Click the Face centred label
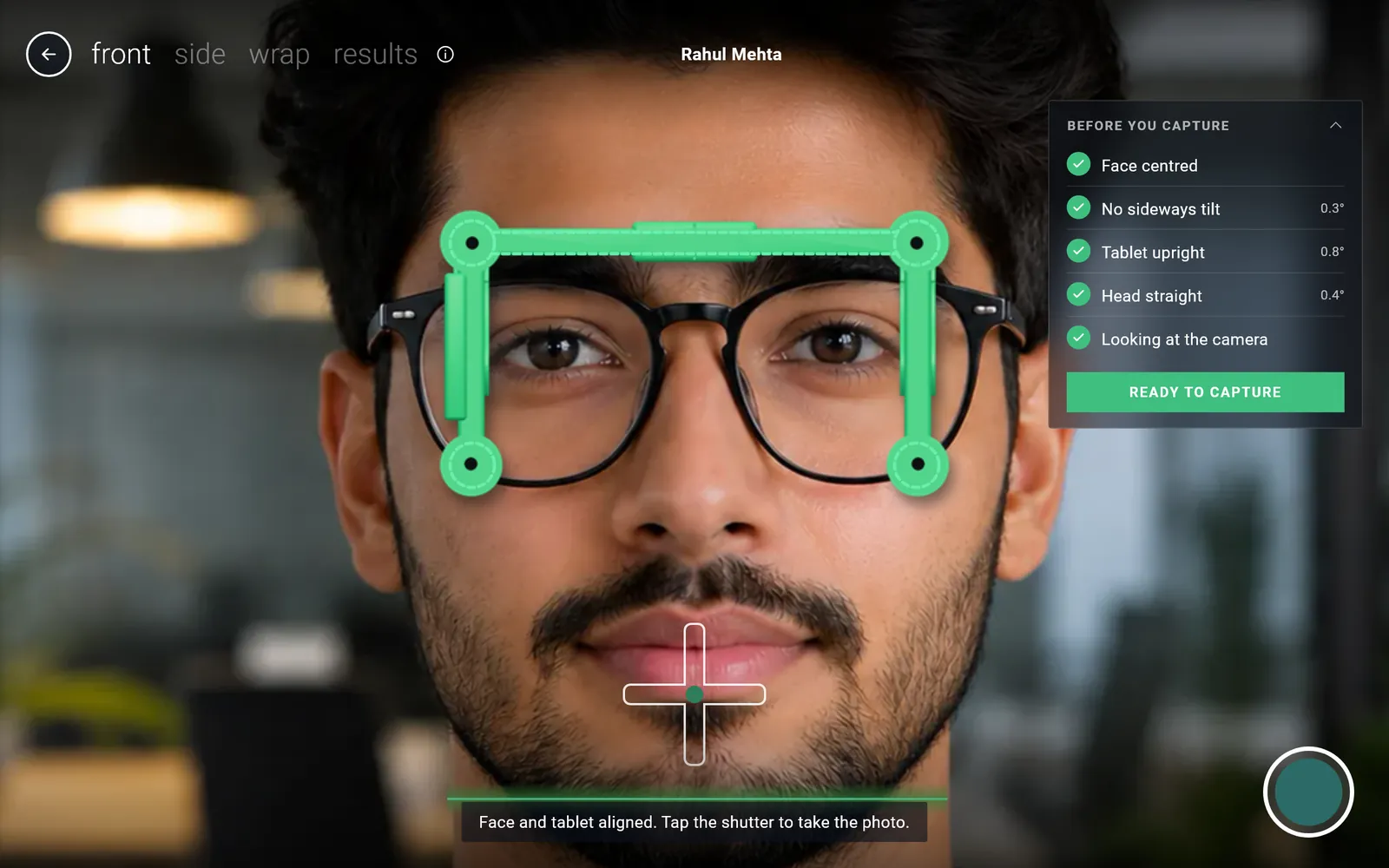Viewport: 1389px width, 868px height. (1149, 166)
